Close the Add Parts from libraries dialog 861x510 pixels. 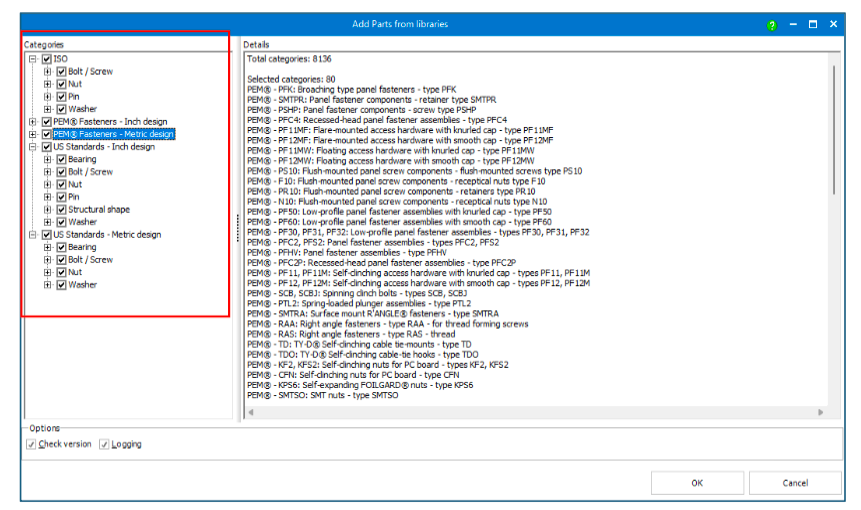[x=833, y=24]
